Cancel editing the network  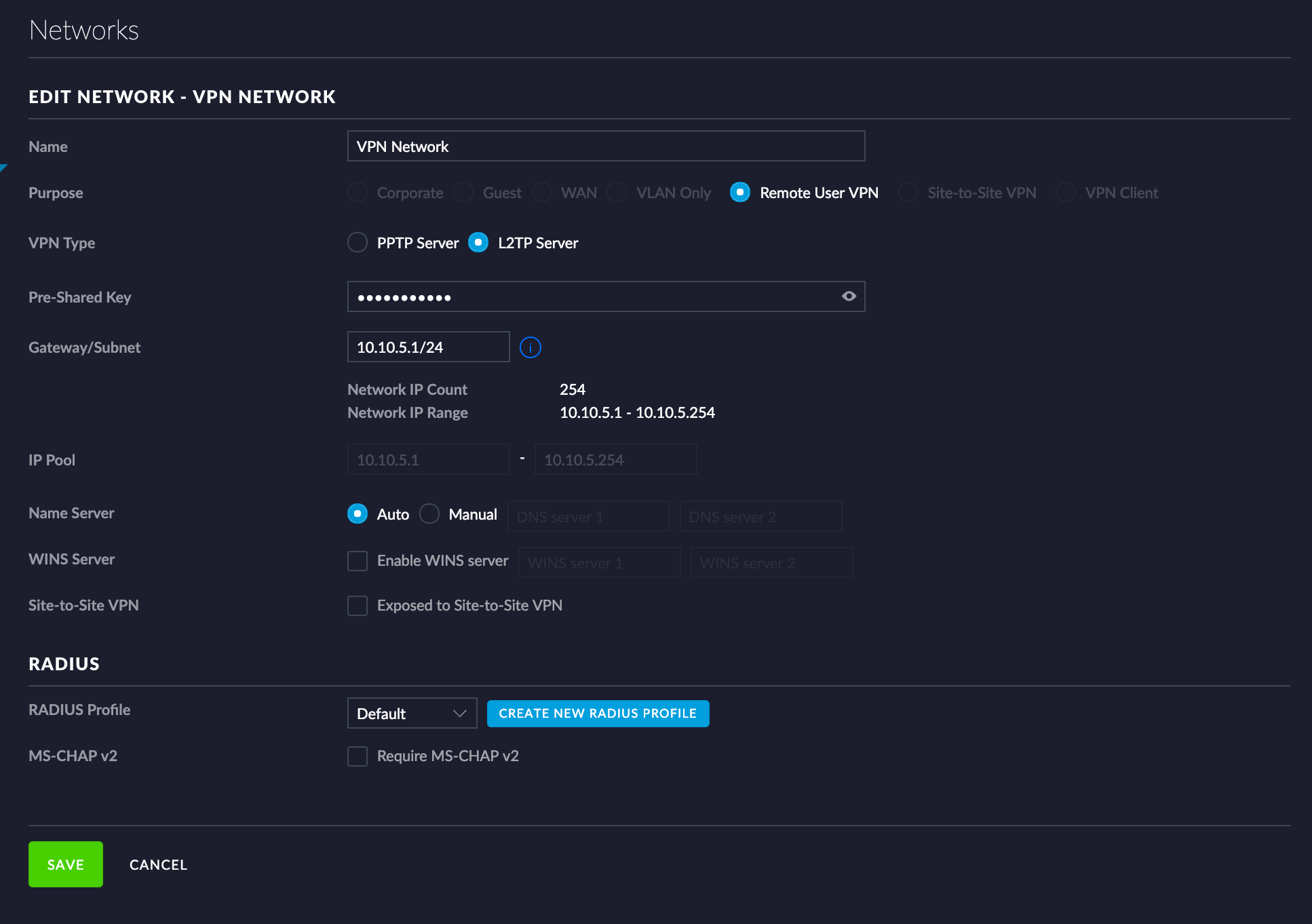coord(158,865)
